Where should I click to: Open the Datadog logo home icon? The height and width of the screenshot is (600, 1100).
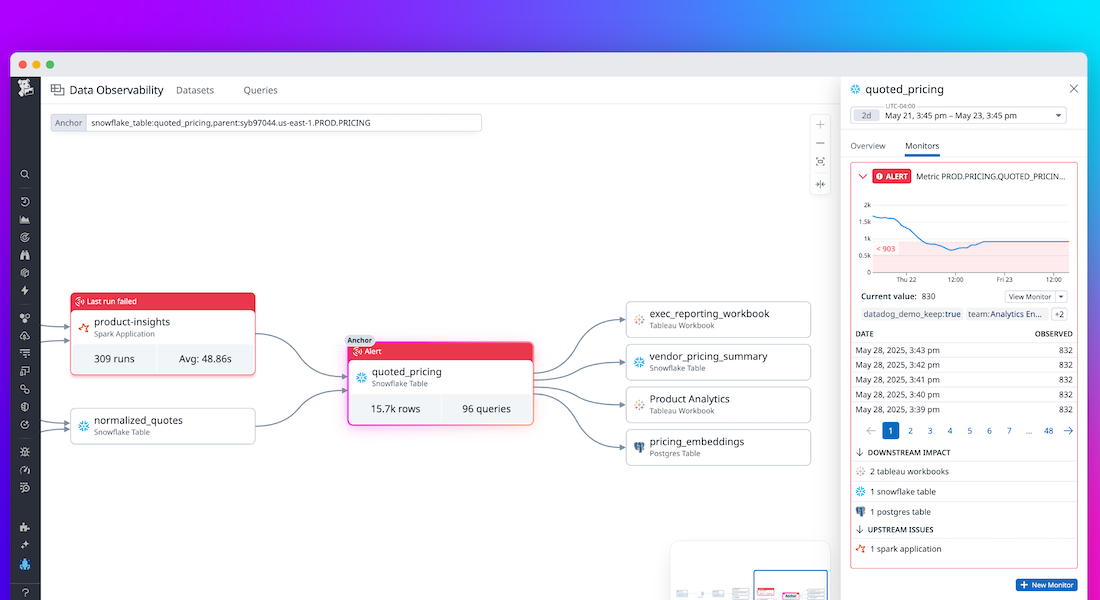point(25,88)
